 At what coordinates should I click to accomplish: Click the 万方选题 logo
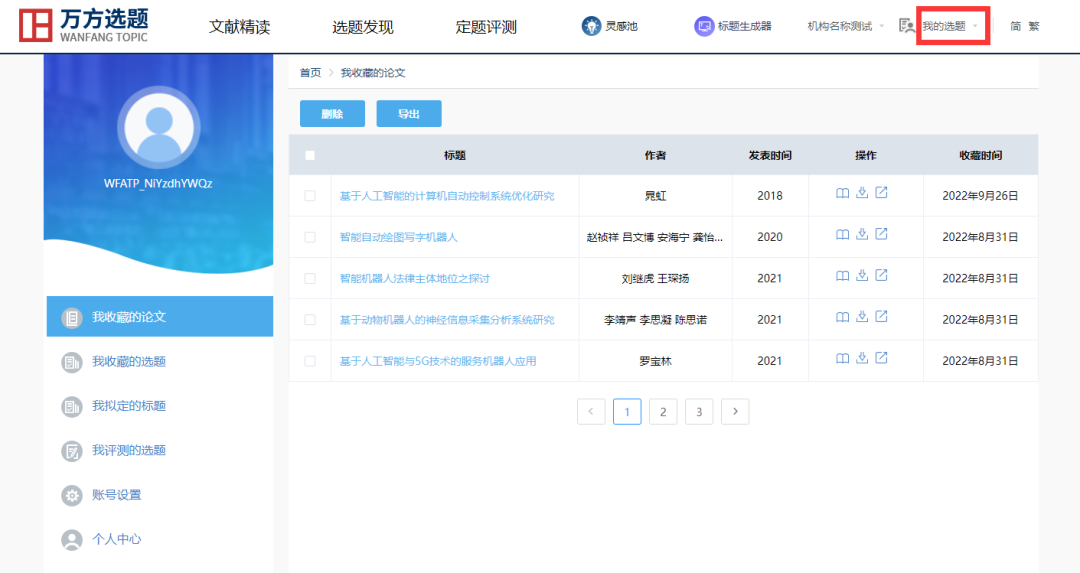click(x=84, y=27)
